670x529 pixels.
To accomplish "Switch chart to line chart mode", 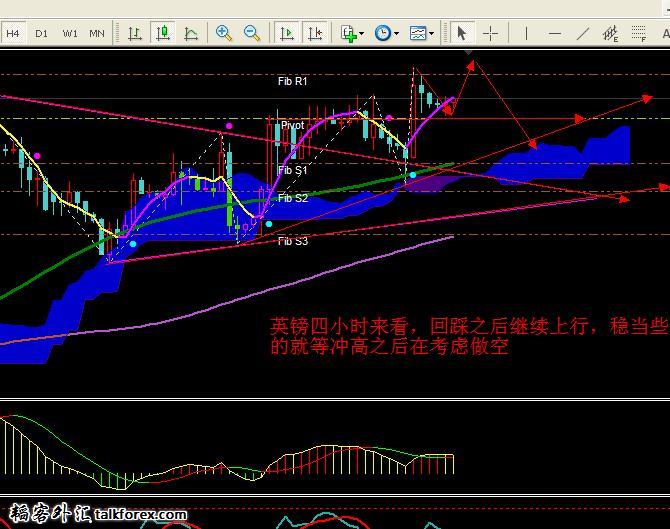I will (x=190, y=33).
